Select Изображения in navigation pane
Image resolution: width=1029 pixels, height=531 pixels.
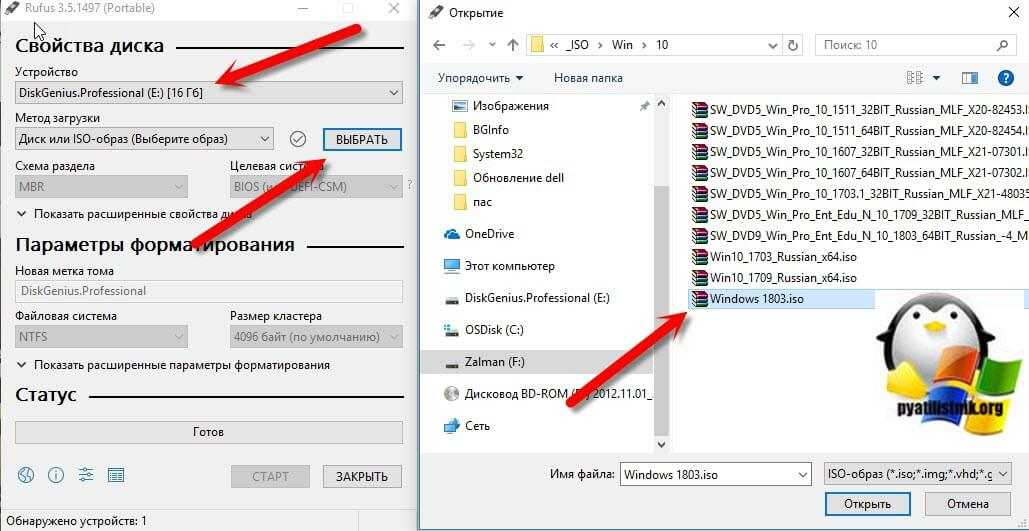click(x=511, y=106)
